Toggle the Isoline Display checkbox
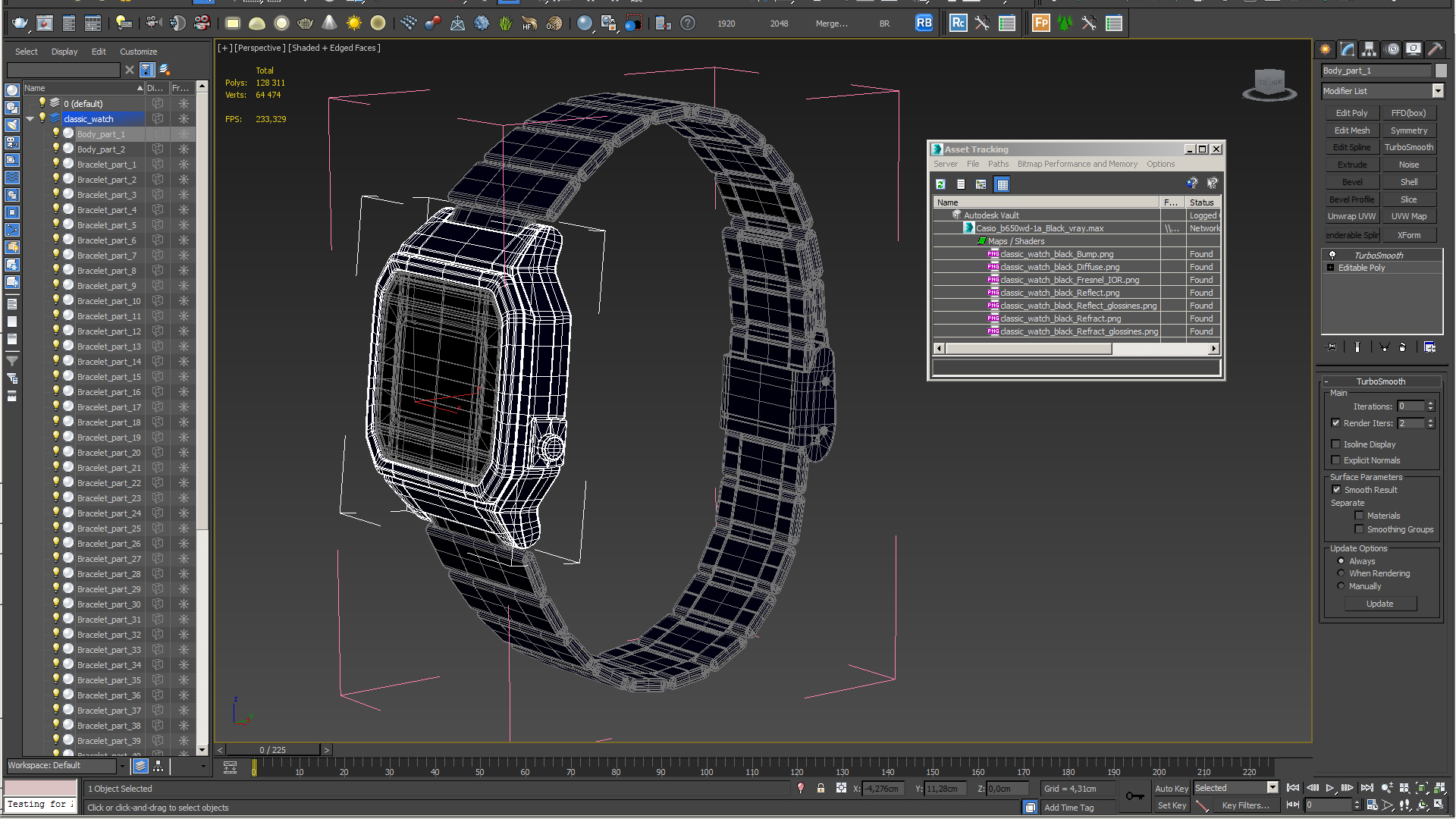Screen dimensions: 1456x819 click(x=1335, y=444)
